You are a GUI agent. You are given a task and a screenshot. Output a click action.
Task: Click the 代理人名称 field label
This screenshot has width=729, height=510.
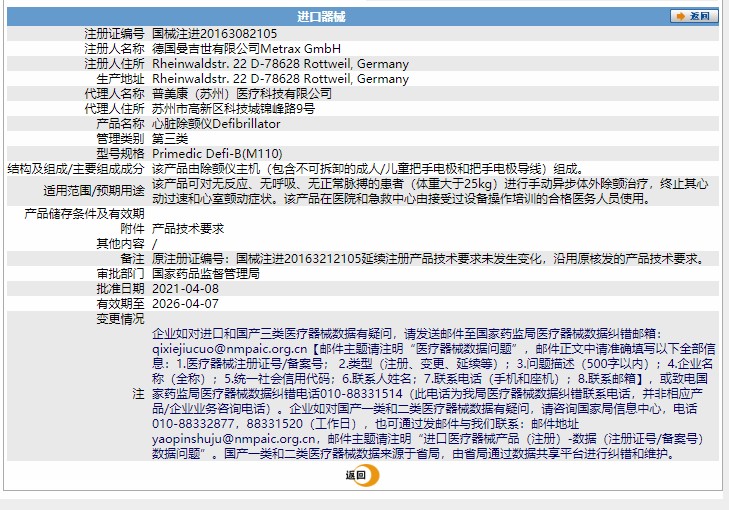pyautogui.click(x=114, y=93)
